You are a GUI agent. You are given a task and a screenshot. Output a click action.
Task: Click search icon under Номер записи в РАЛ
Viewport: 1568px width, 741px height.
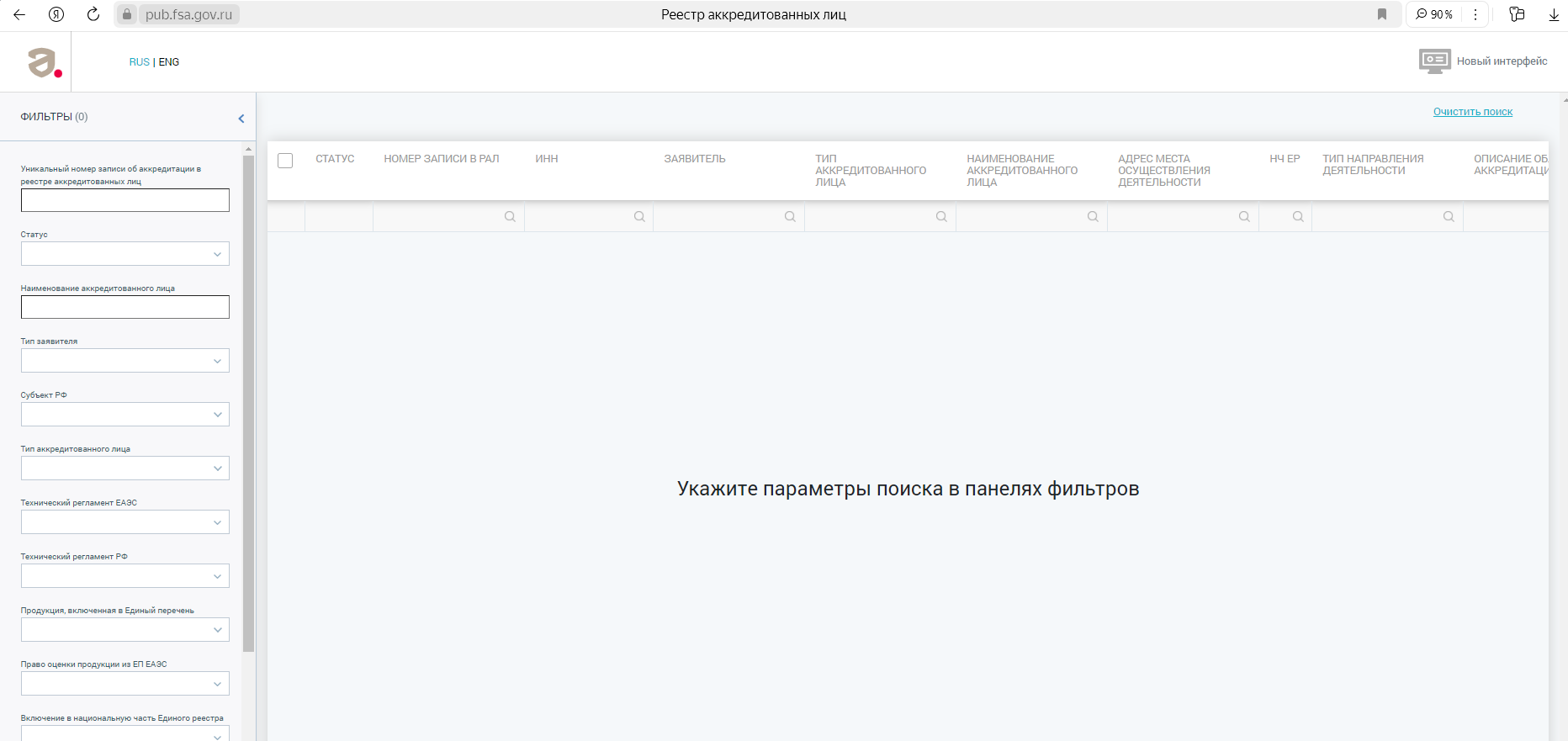[510, 217]
